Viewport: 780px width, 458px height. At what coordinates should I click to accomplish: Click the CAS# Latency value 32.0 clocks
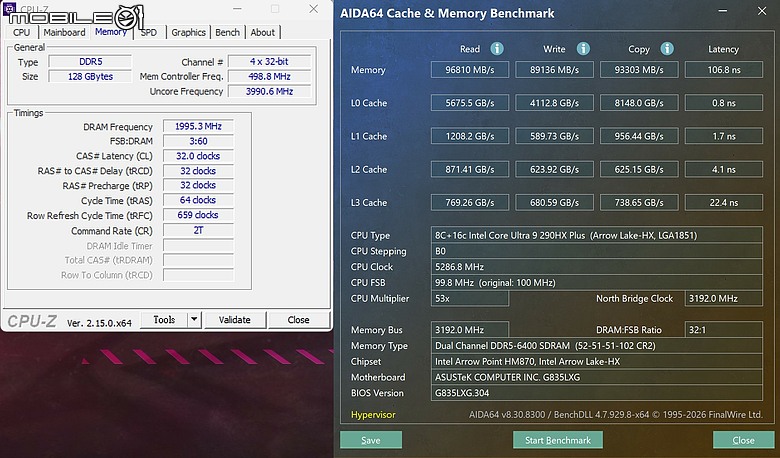(198, 156)
